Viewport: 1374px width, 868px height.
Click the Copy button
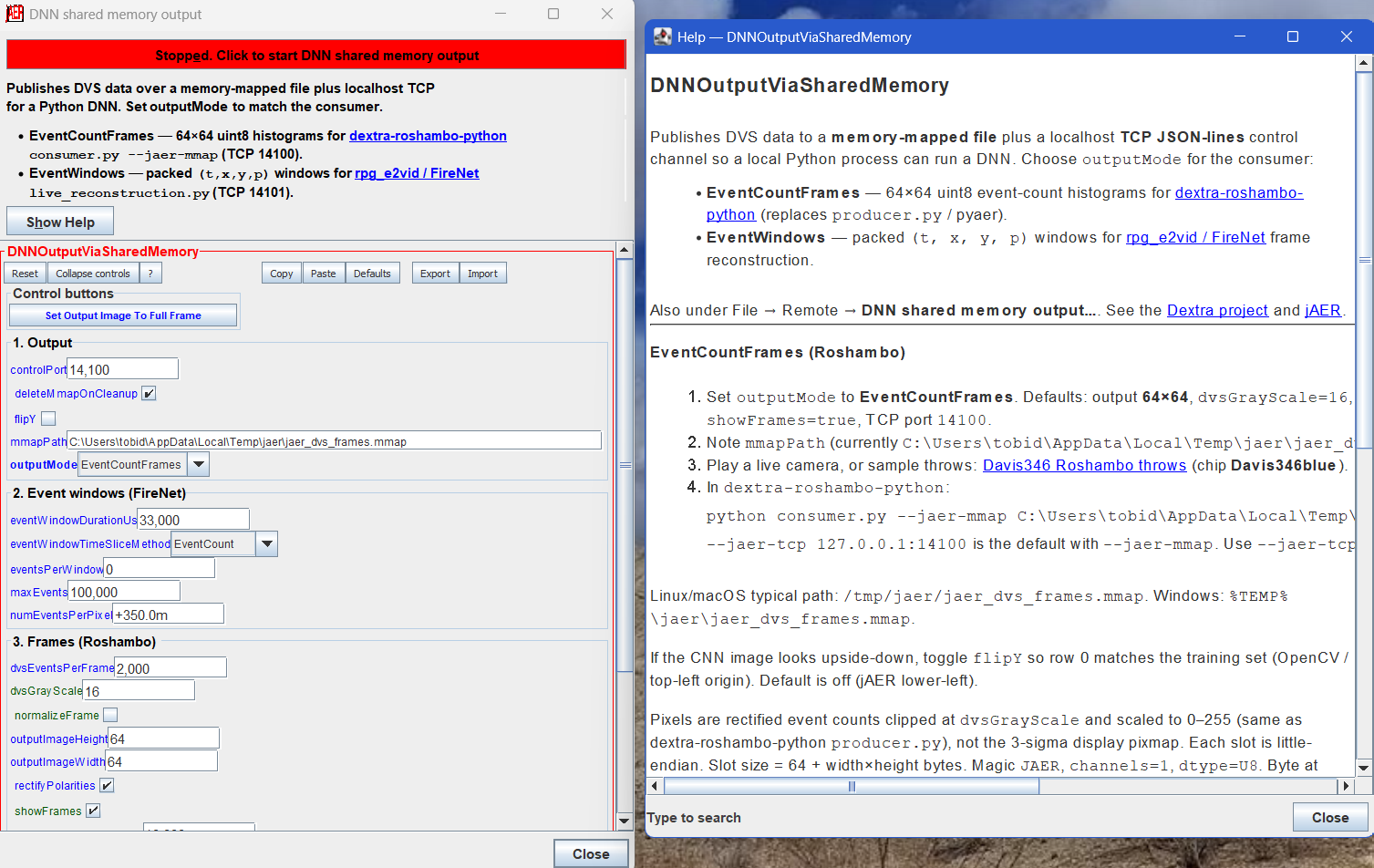[282, 274]
